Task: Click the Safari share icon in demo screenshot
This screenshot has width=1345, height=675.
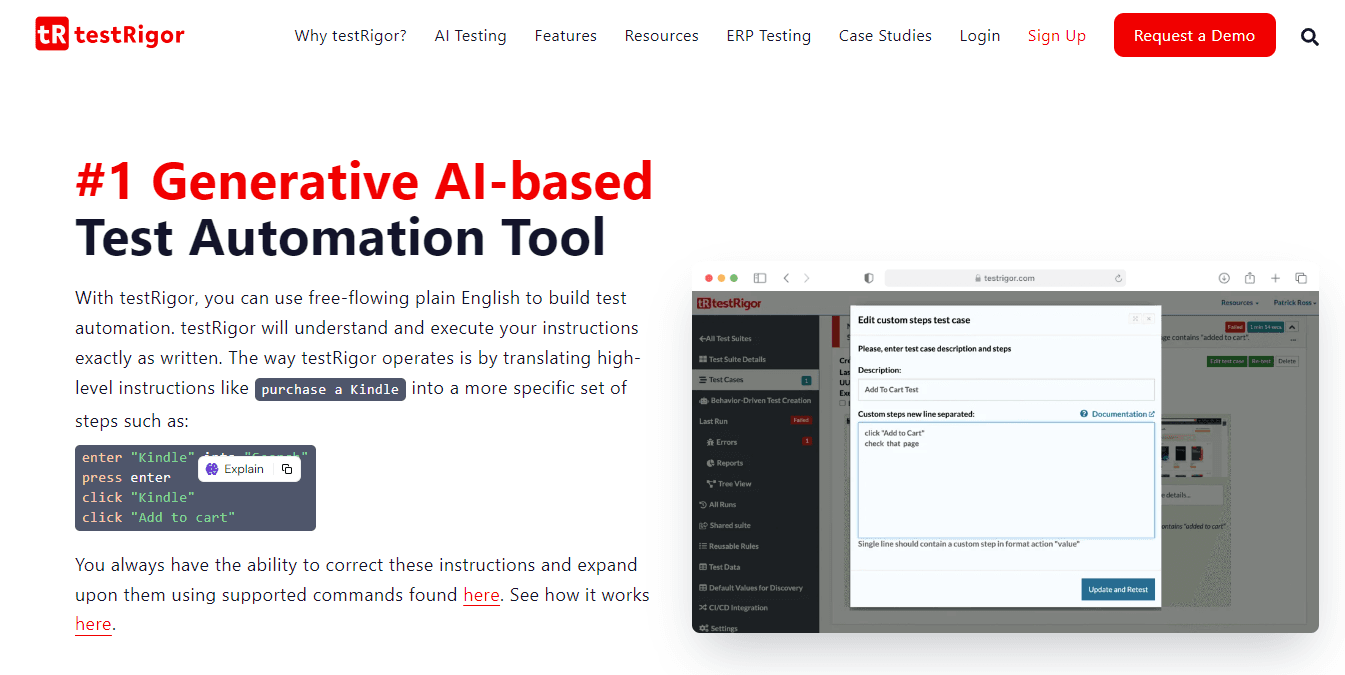Action: (1250, 278)
